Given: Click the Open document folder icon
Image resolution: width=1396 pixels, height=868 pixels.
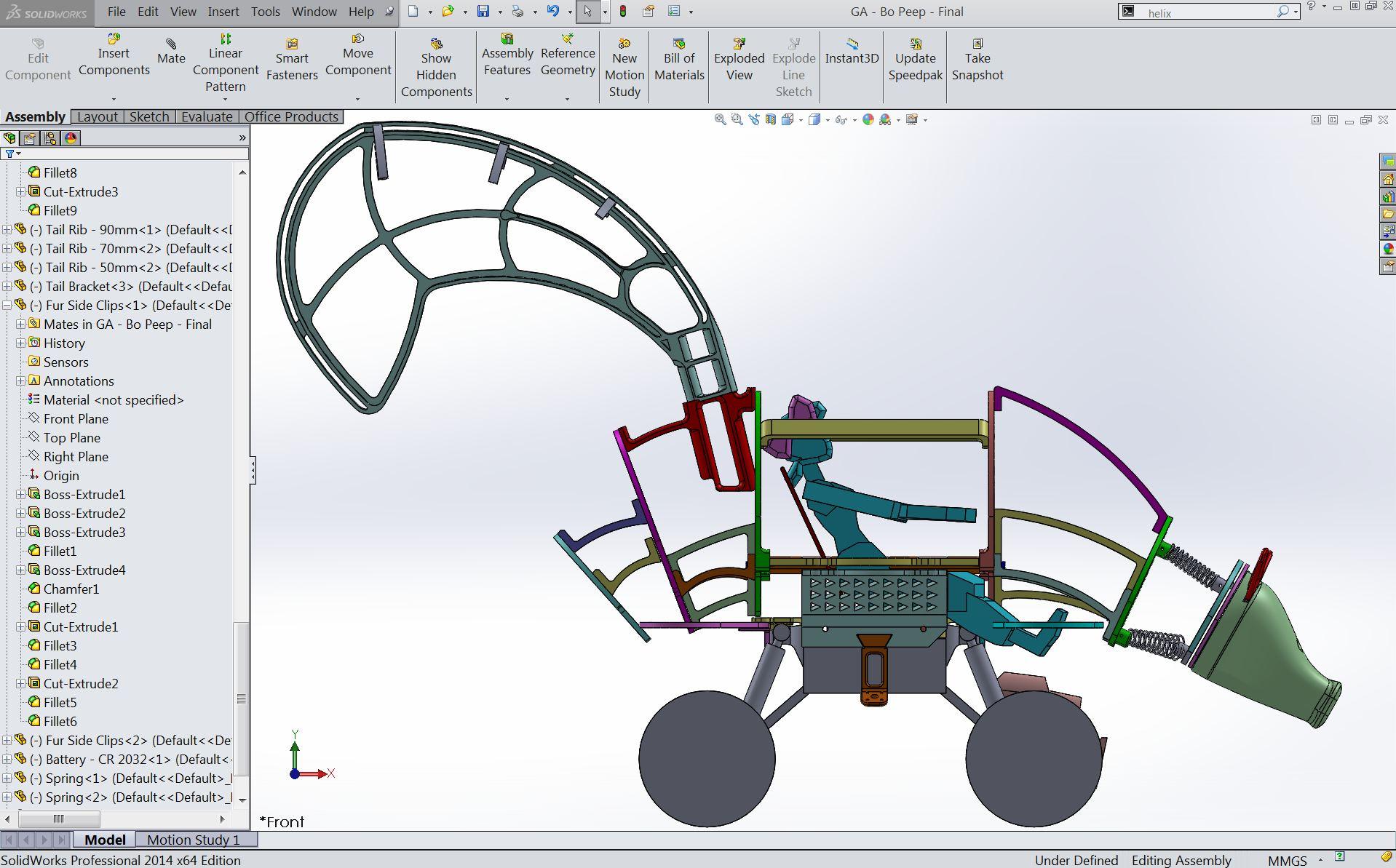Looking at the screenshot, I should 448,12.
